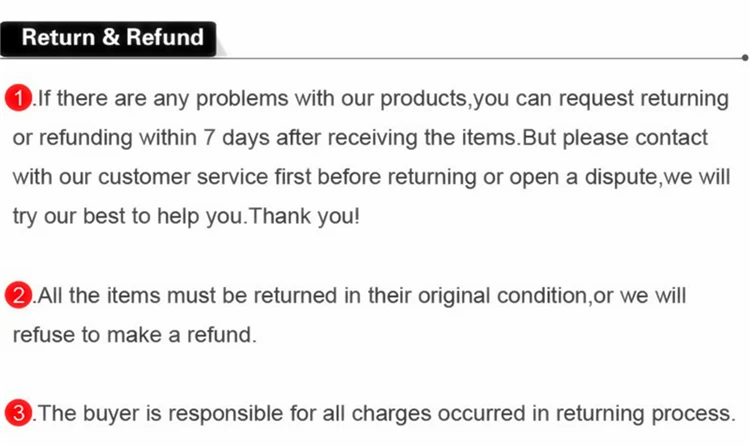Click the Return & Refund header banner

point(108,38)
